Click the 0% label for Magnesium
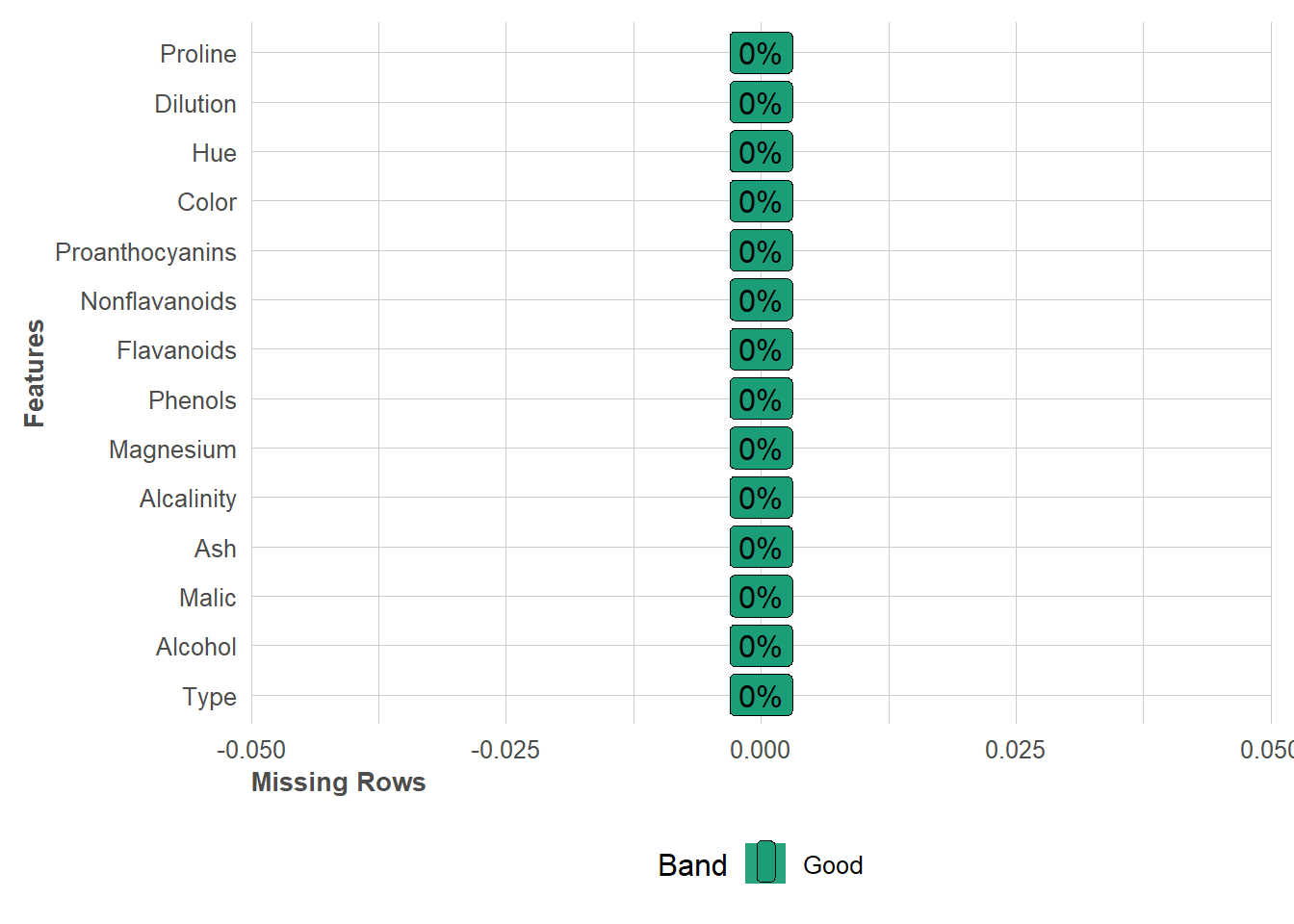 click(761, 449)
